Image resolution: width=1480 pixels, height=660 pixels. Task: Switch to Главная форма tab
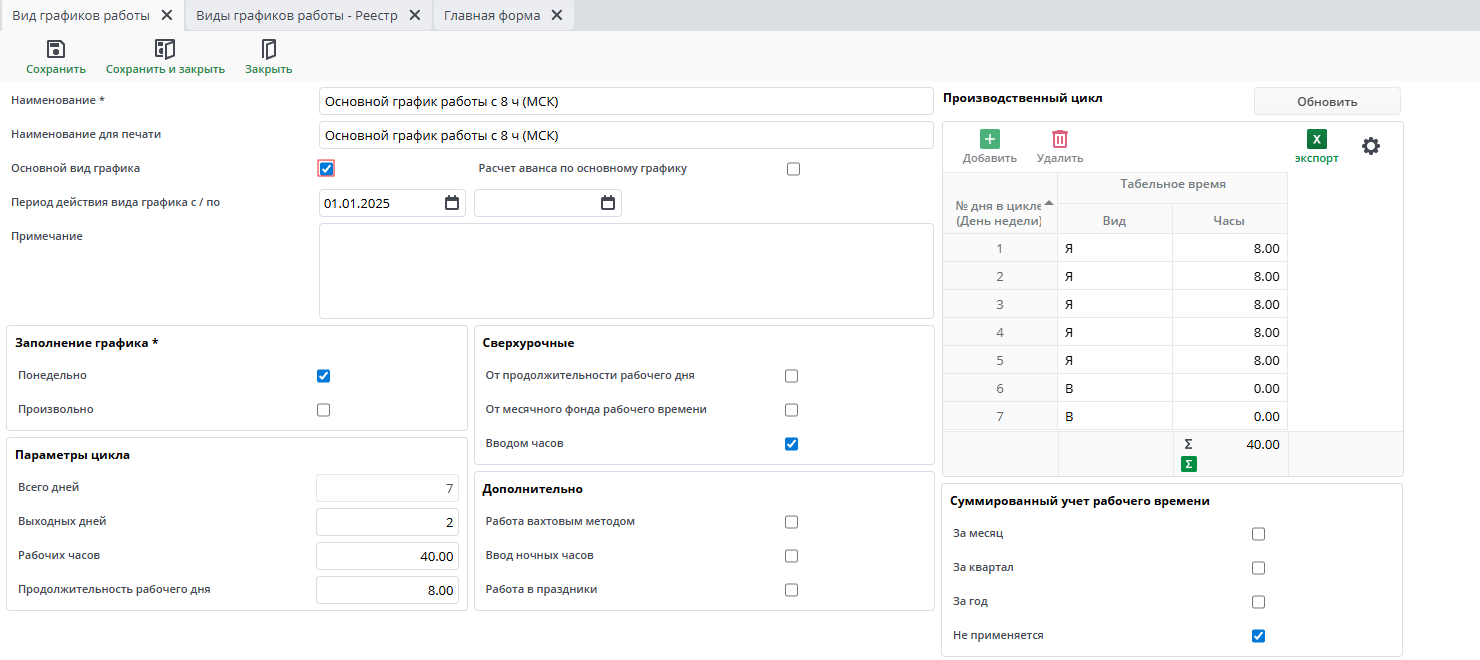pos(492,15)
